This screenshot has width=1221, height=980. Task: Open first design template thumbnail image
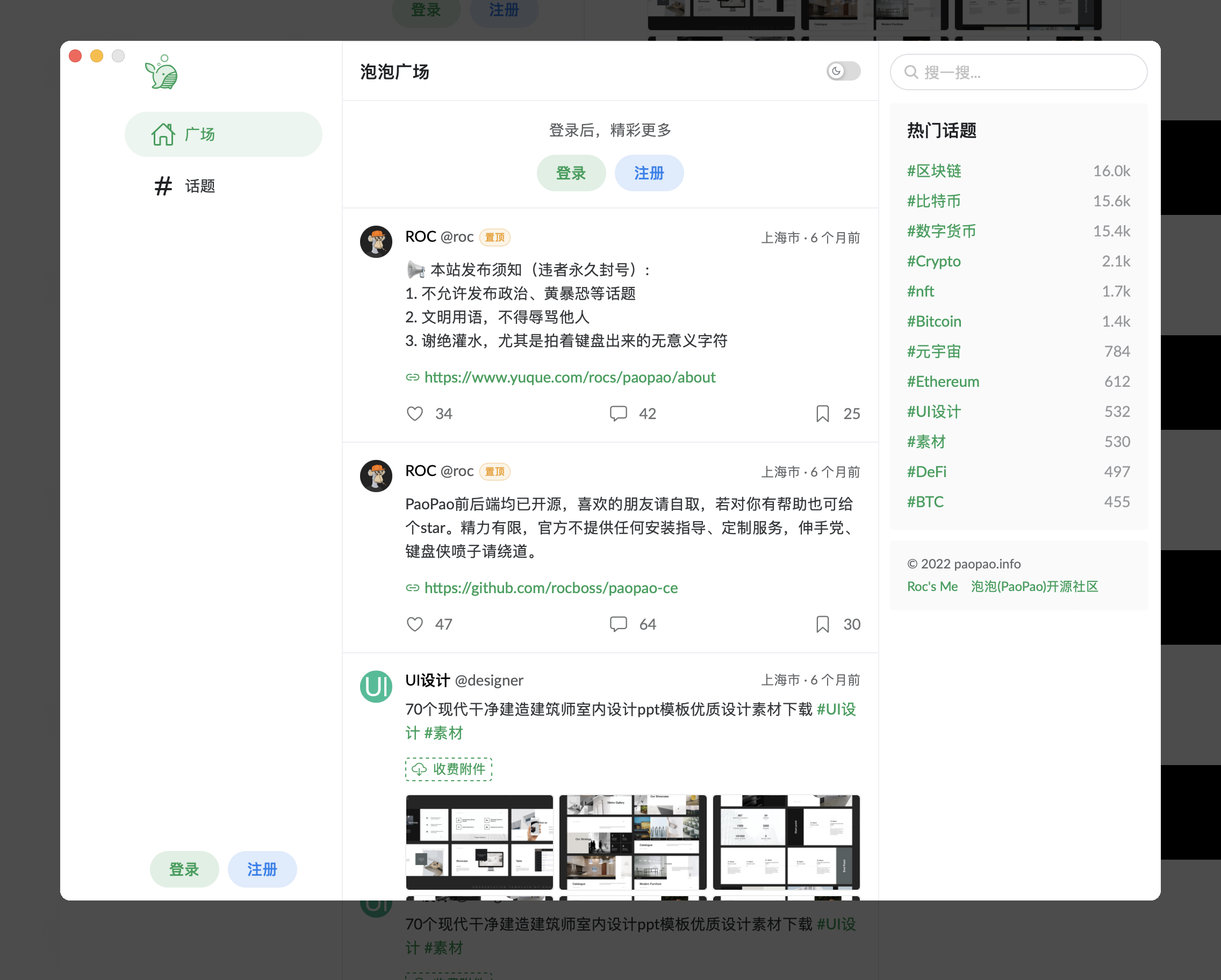pos(479,842)
